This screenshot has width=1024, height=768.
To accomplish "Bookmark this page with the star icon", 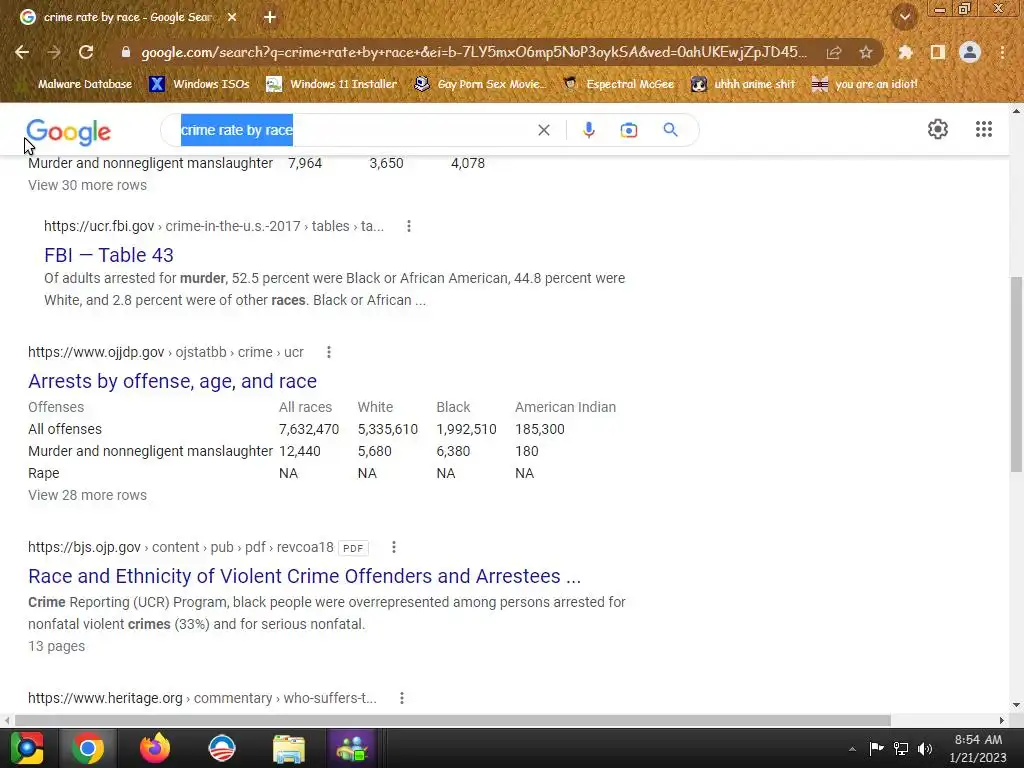I will pyautogui.click(x=865, y=52).
